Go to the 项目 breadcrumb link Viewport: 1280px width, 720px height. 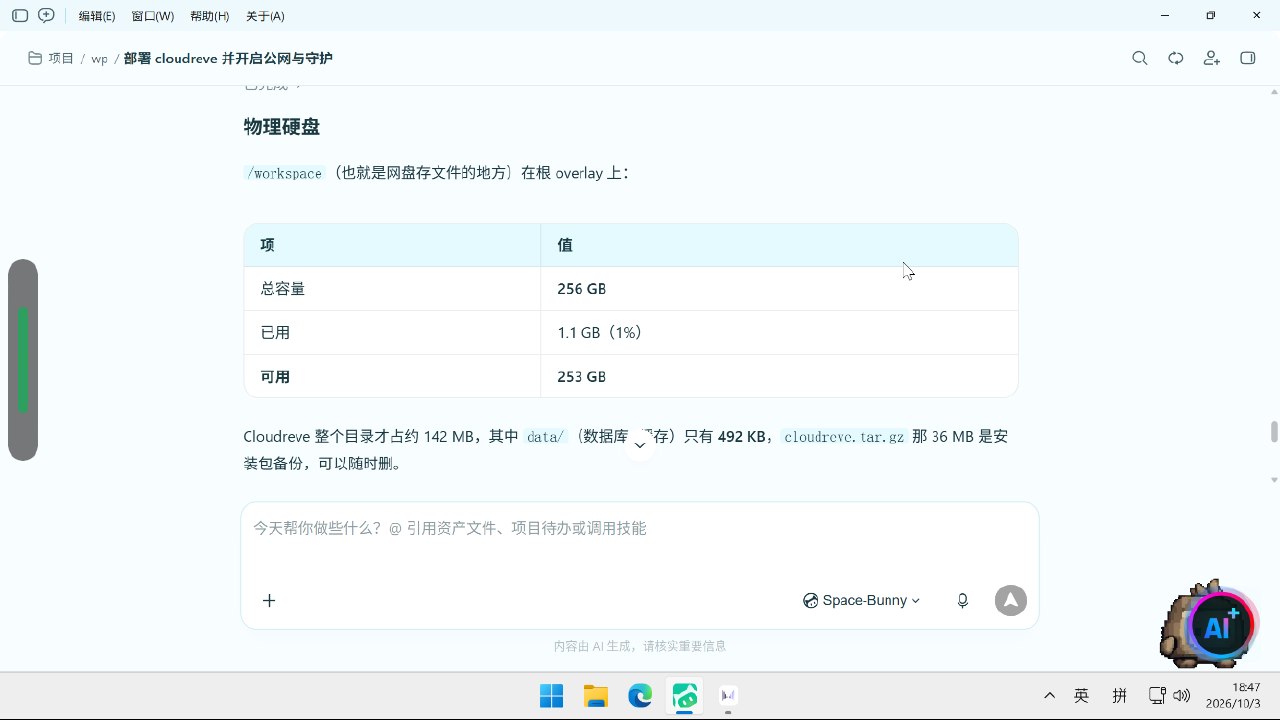tap(52, 58)
